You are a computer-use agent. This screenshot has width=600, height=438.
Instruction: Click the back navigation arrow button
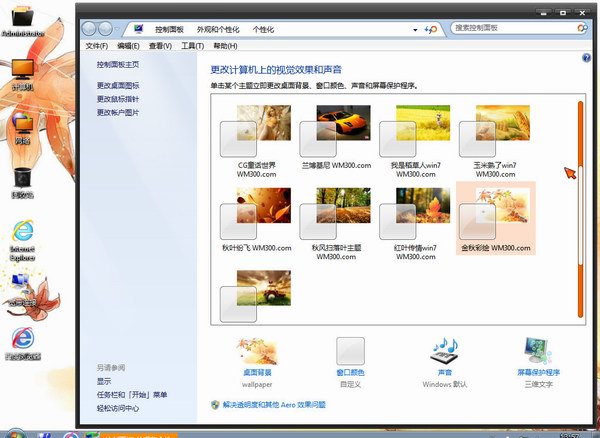click(90, 29)
